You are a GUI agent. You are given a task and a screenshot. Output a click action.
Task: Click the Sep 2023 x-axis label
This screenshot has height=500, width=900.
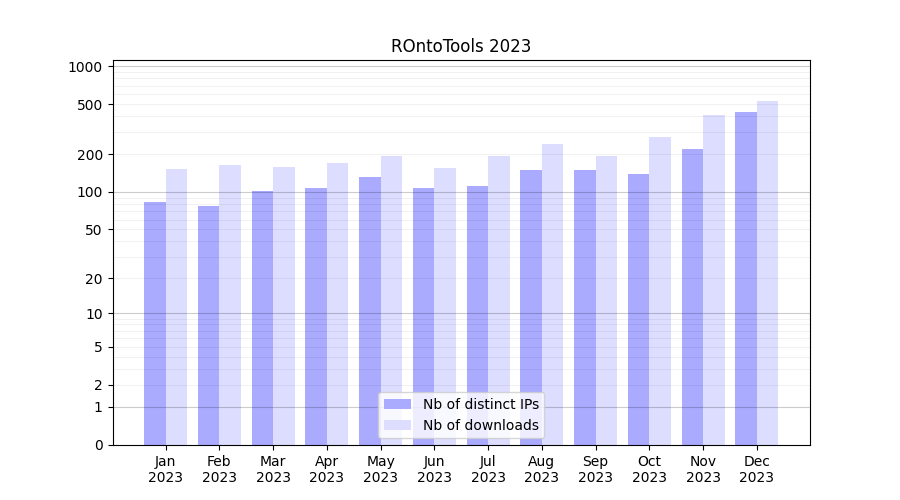click(595, 469)
